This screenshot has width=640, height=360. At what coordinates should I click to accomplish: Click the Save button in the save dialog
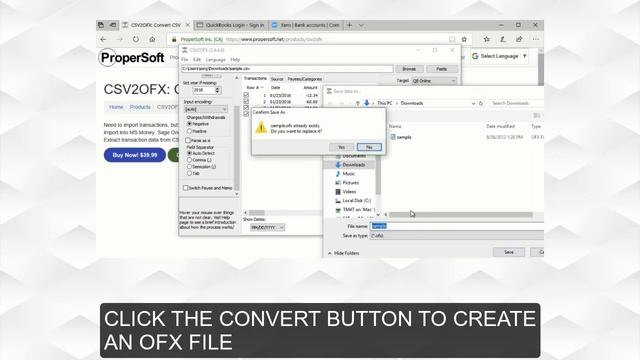click(509, 252)
